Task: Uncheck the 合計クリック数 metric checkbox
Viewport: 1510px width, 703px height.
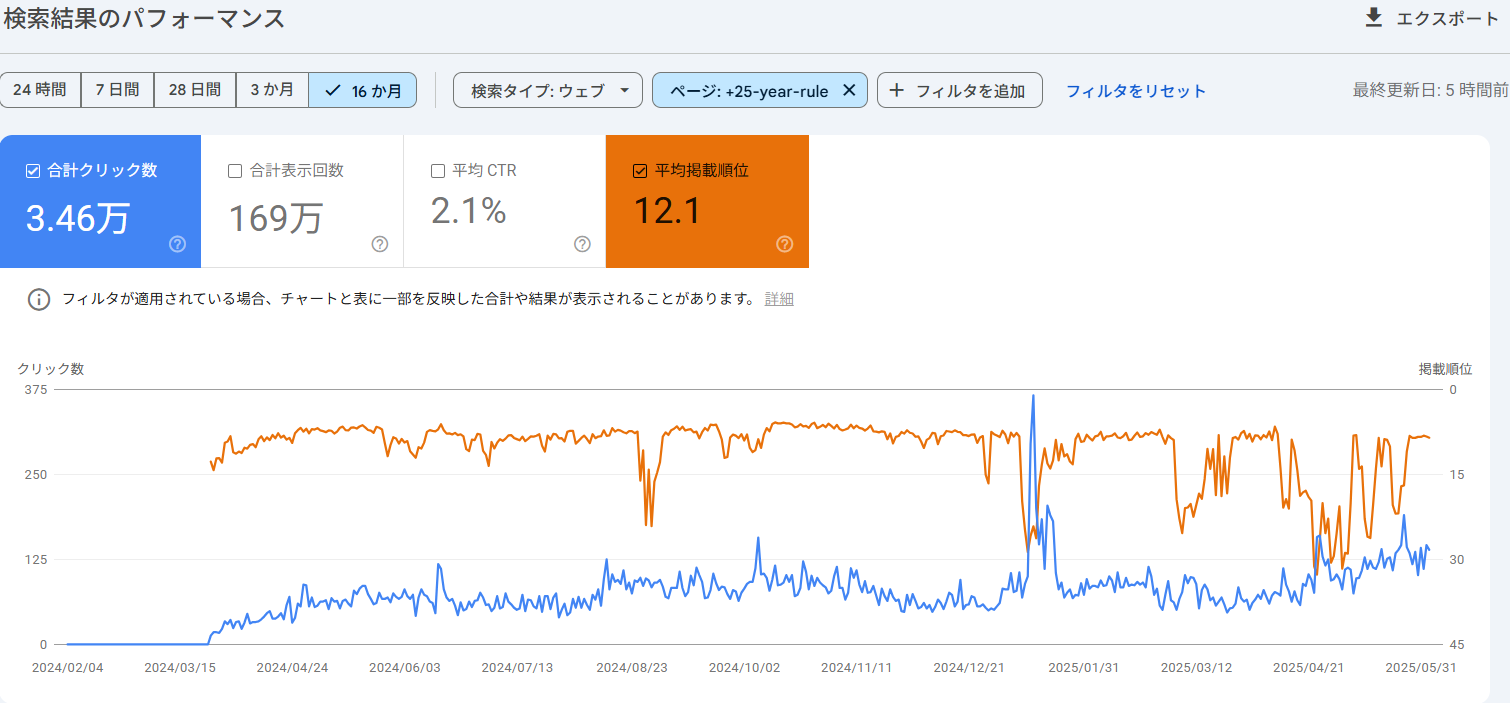Action: click(x=31, y=169)
